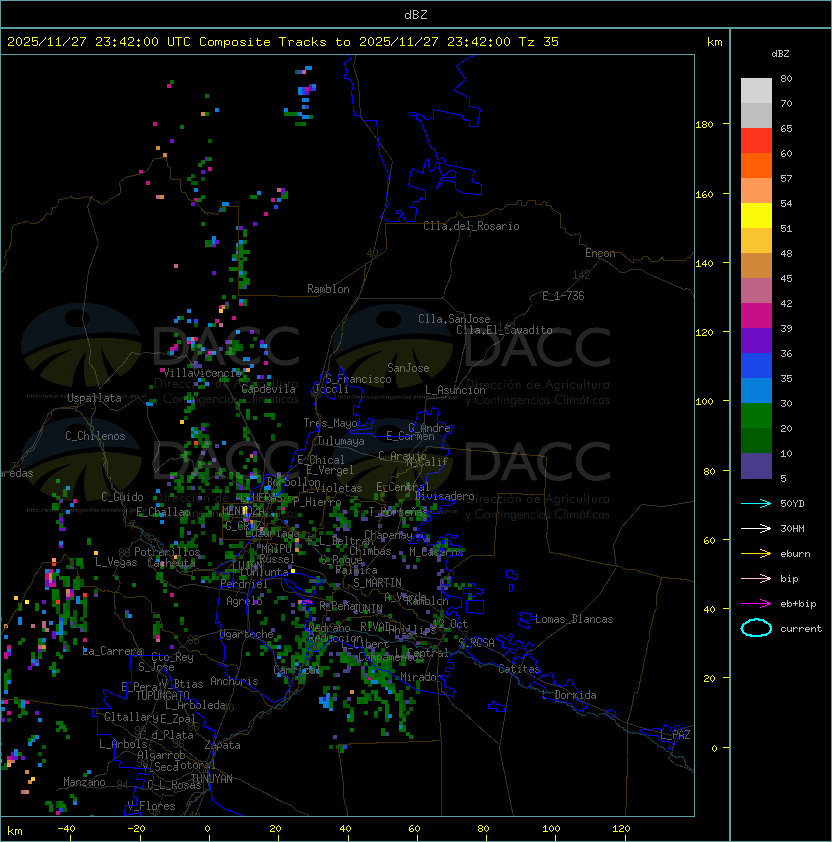Click the 'Lomas_Blancas' label
This screenshot has height=842, width=832.
574,619
